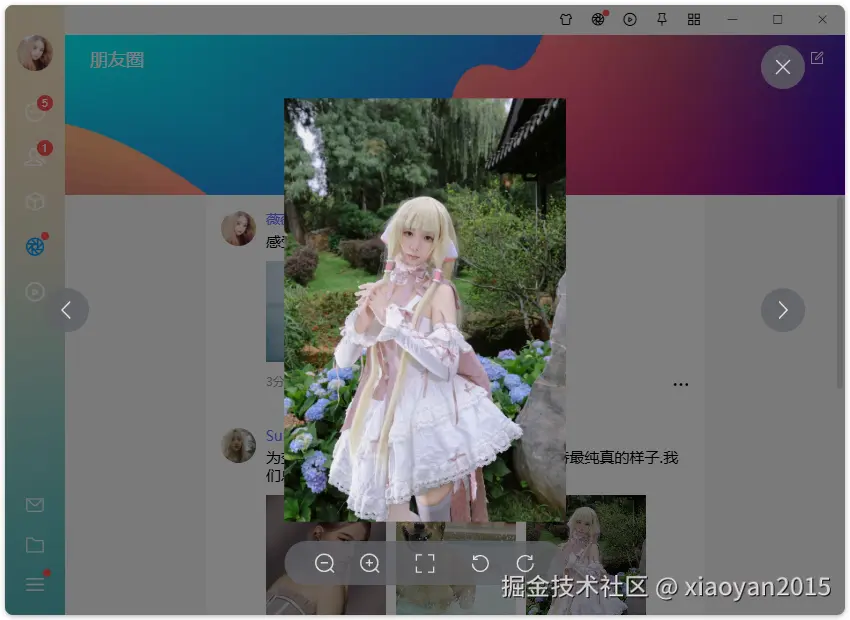The image size is (850, 620).
Task: Open the moments aperture icon in title bar
Action: point(597,20)
